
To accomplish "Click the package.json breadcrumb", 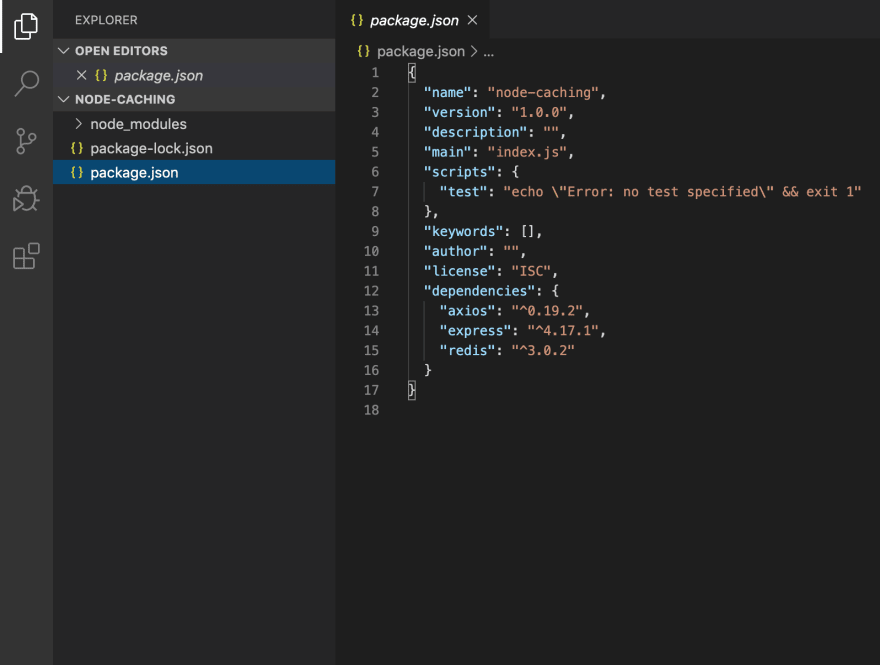I will pyautogui.click(x=420, y=52).
